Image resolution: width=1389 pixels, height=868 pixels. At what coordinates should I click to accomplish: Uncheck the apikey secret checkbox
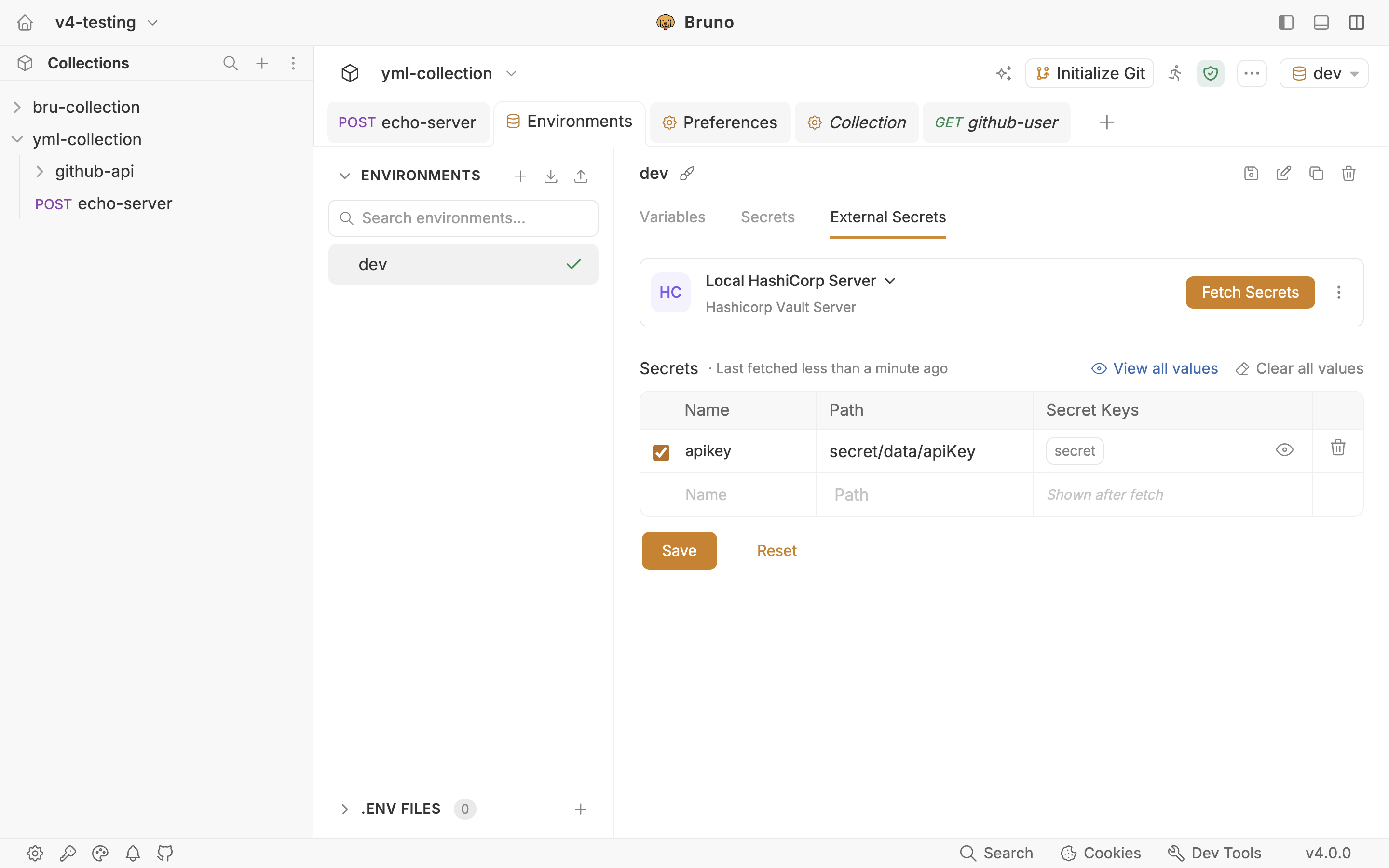pos(661,452)
